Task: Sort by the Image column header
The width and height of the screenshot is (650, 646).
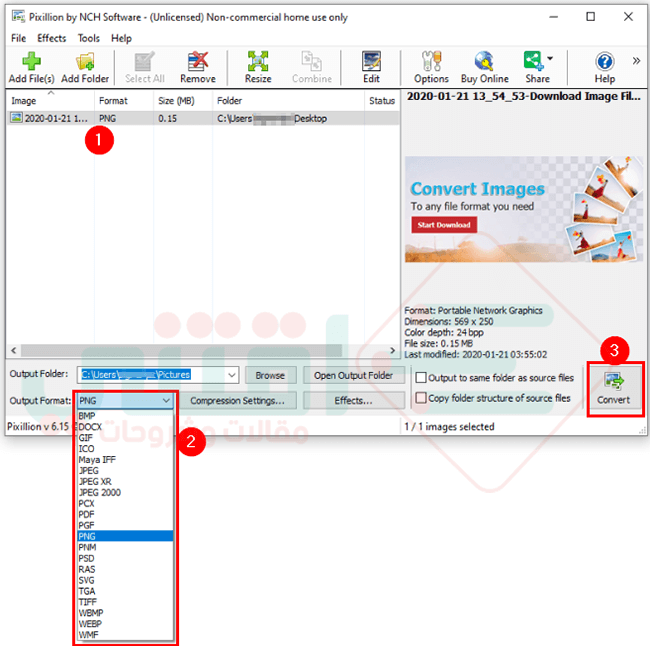Action: [x=50, y=101]
